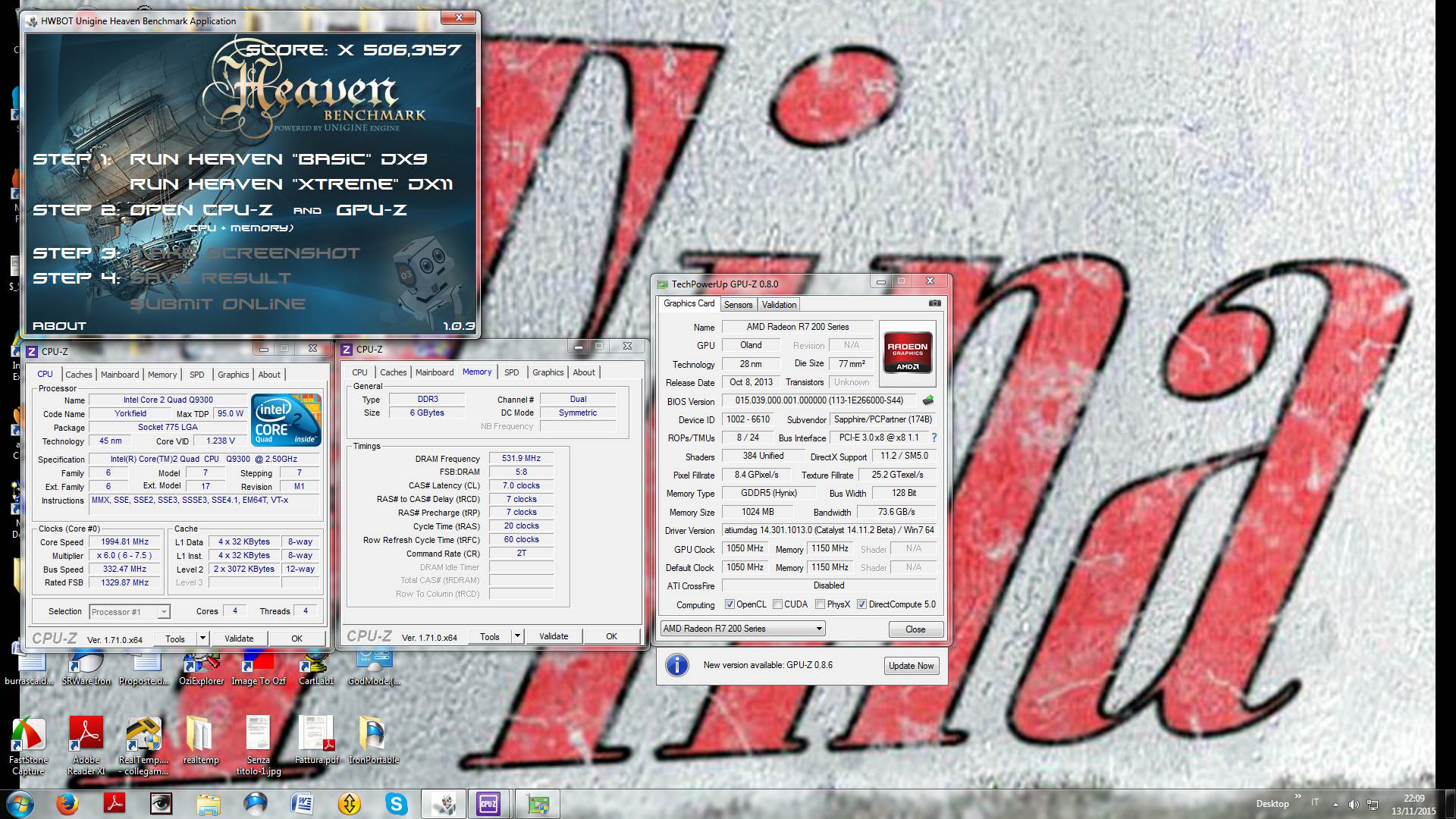Launch Firefox from the taskbar
This screenshot has width=1456, height=819.
pyautogui.click(x=67, y=803)
